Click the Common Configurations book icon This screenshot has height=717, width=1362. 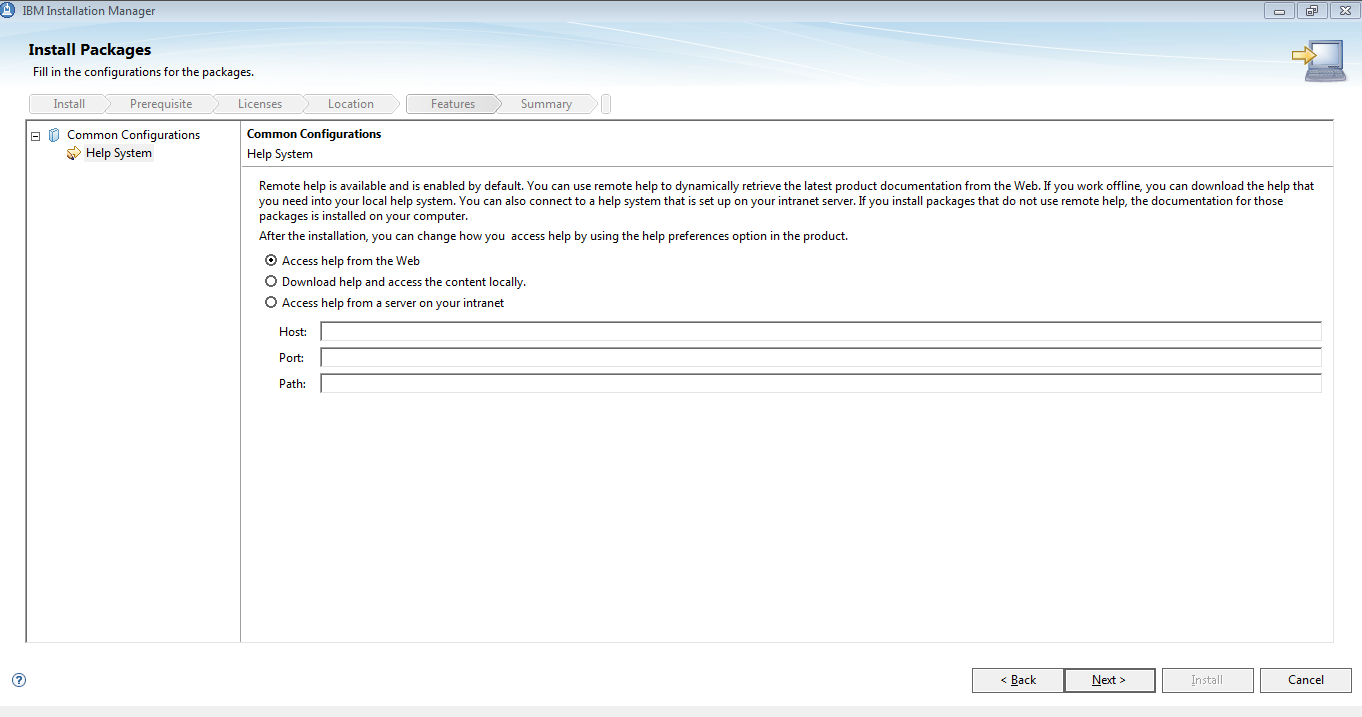(x=54, y=135)
